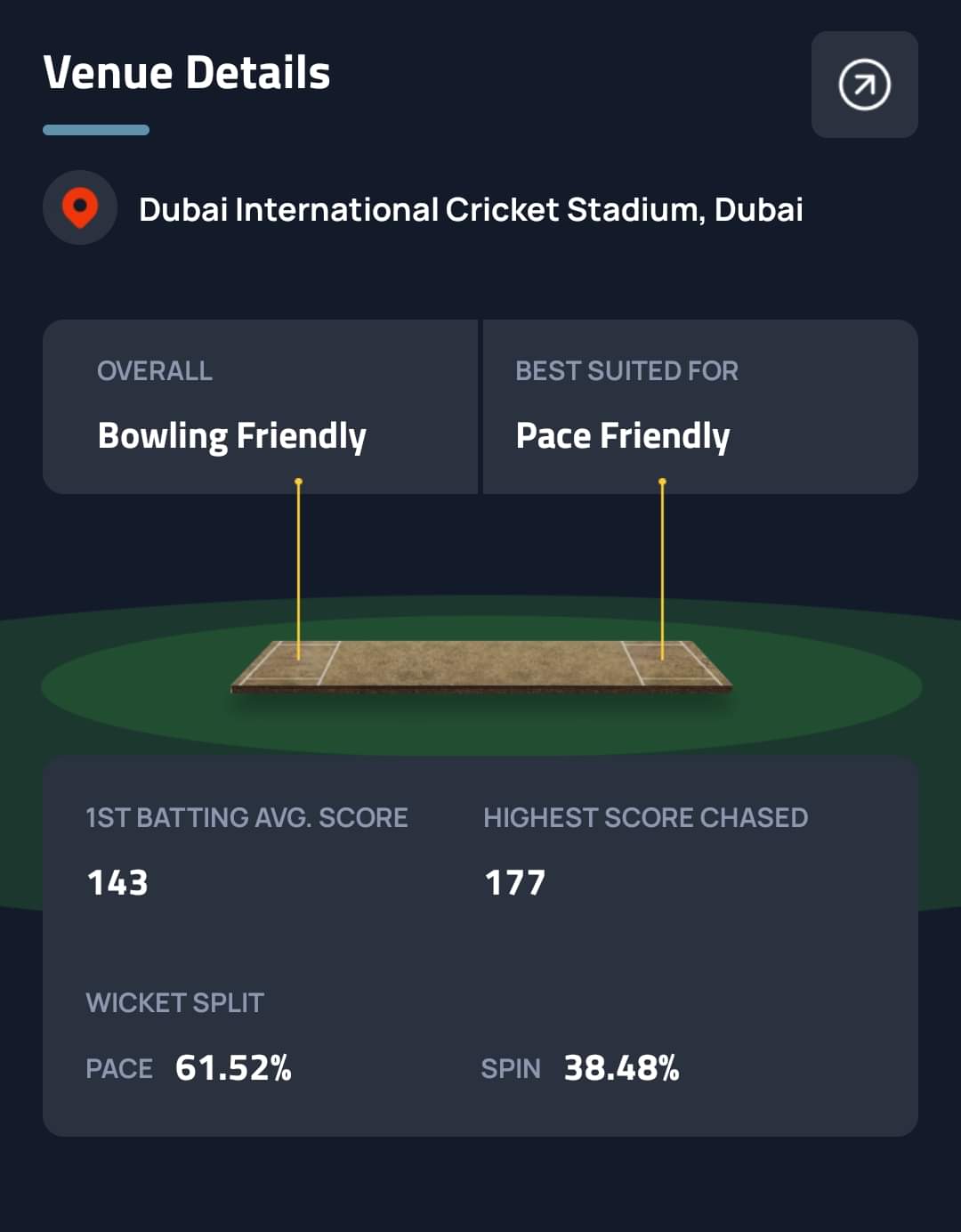
Task: Tap the cricket pitch illustration
Action: pos(480,666)
